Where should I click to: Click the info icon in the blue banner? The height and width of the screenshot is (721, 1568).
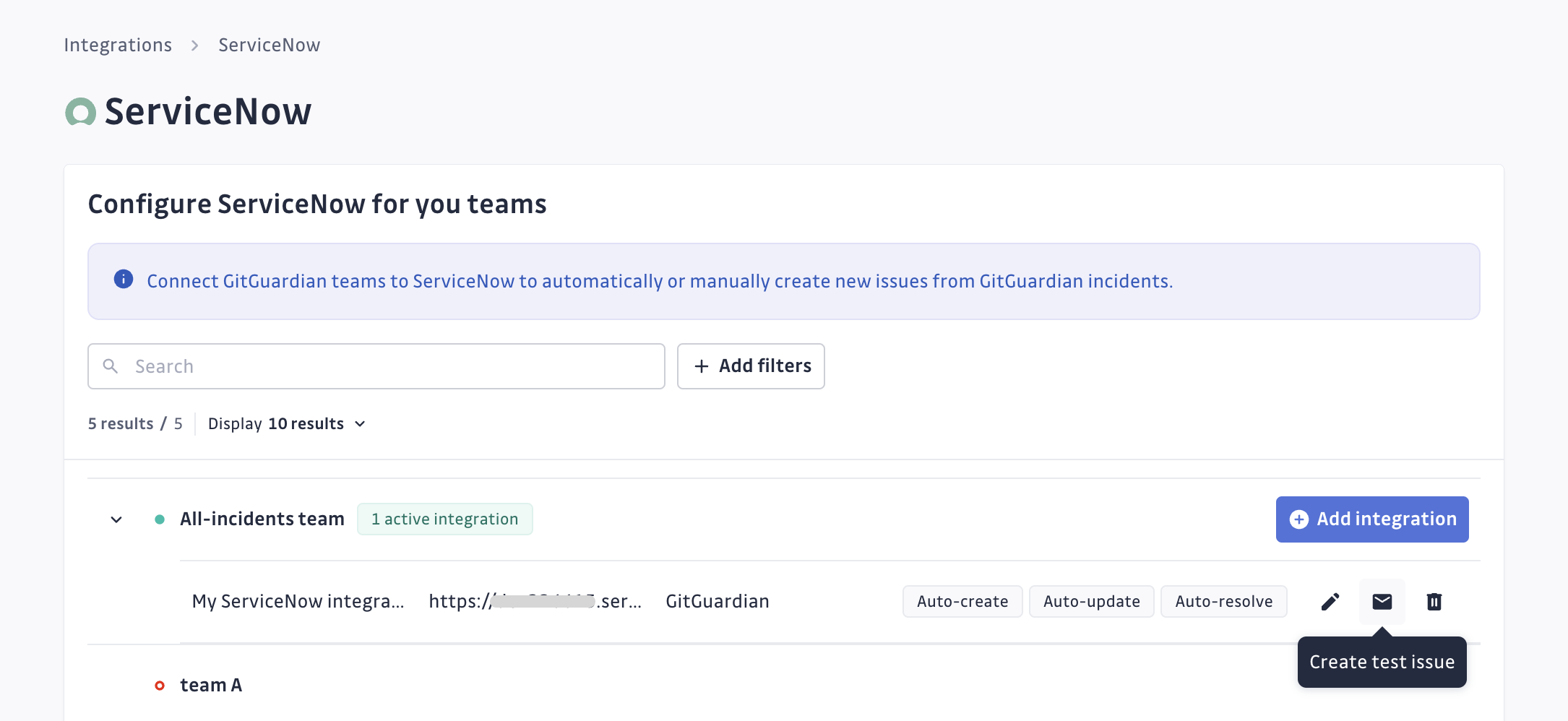pyautogui.click(x=124, y=279)
